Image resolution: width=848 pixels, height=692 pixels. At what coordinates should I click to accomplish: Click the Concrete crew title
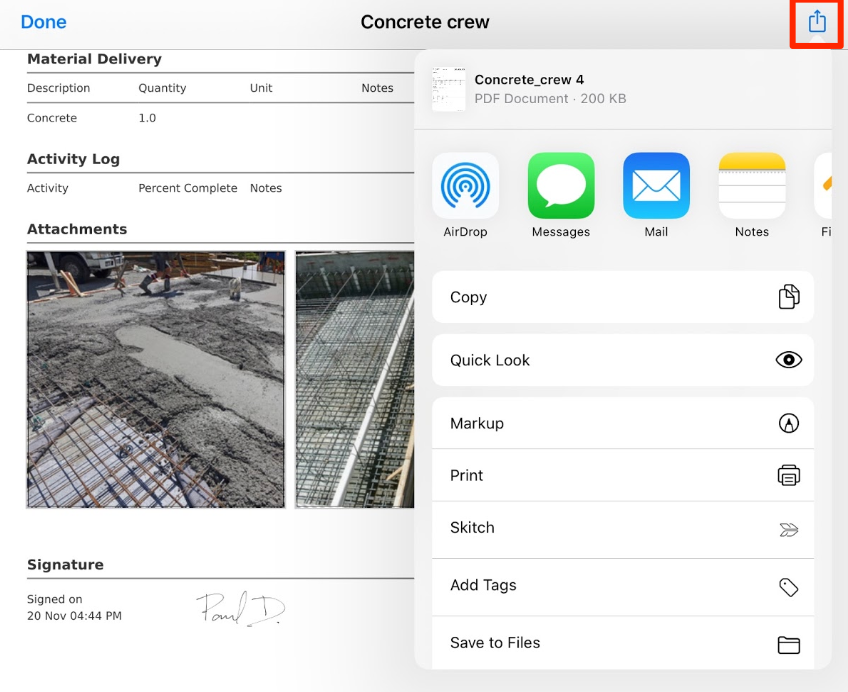coord(425,22)
